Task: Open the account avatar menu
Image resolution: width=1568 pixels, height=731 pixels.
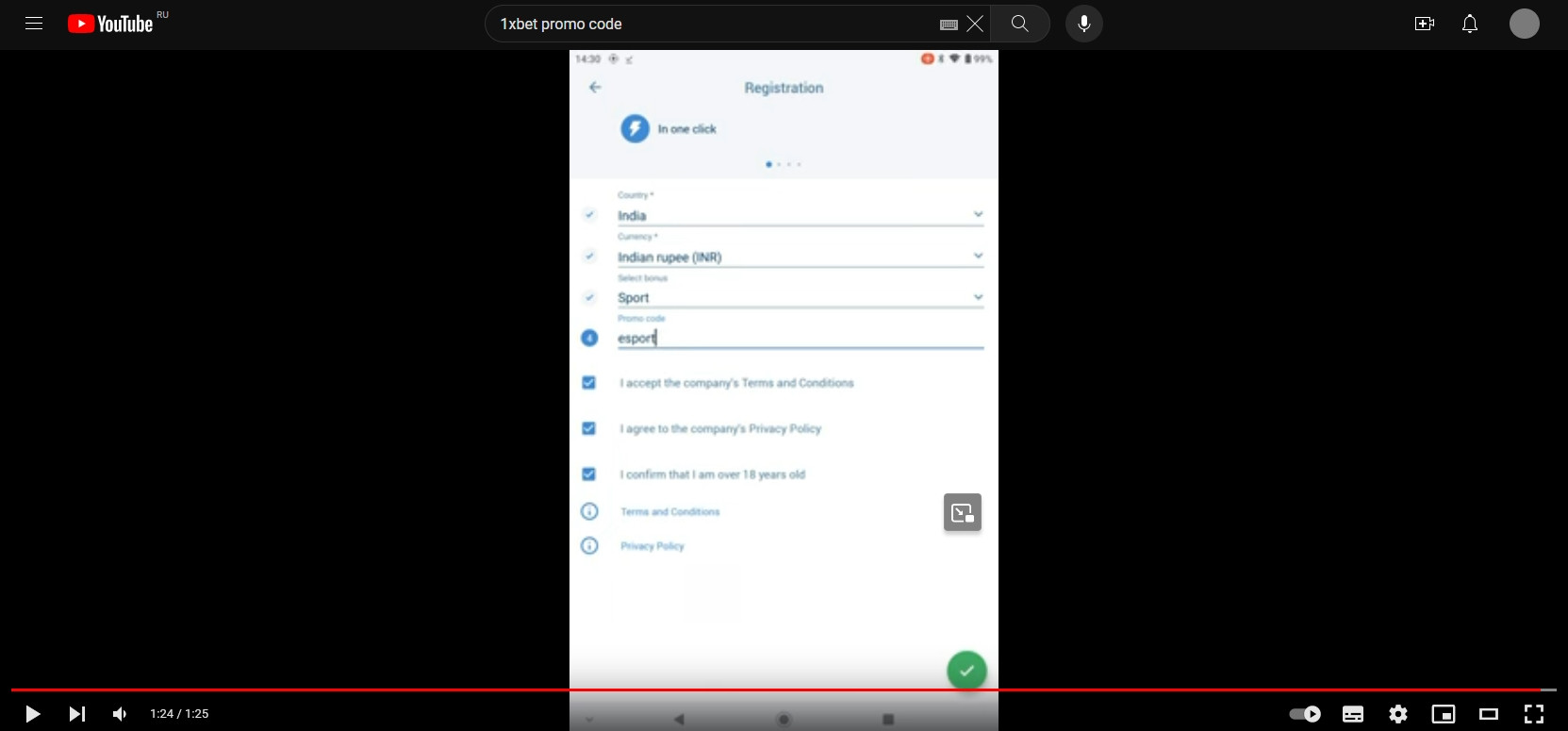Action: click(x=1525, y=24)
